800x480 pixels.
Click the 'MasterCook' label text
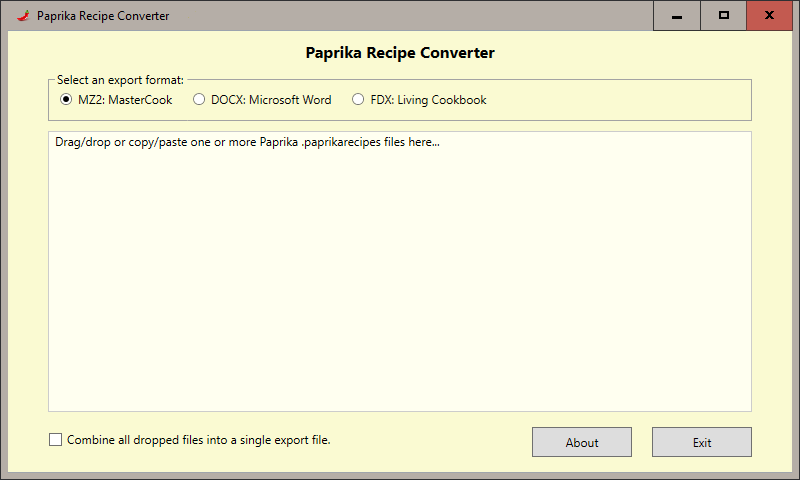[x=139, y=100]
